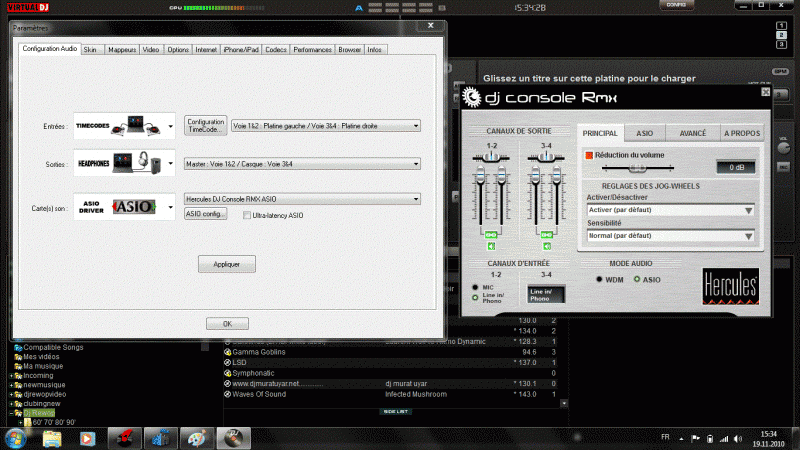Open the AVANCÉ tab
The image size is (800, 450).
point(692,133)
